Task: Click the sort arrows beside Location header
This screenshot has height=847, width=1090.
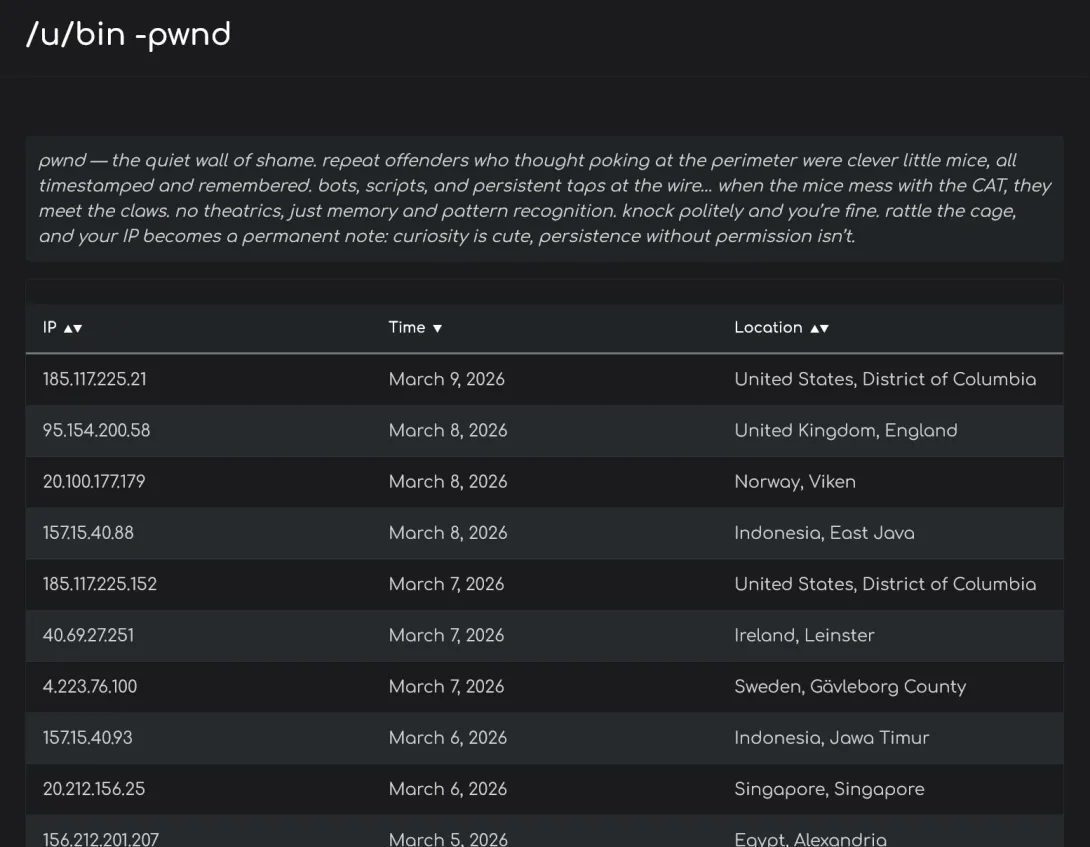Action: tap(819, 328)
